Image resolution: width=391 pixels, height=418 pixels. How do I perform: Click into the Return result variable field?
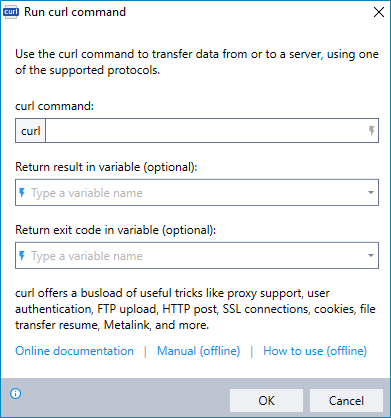tap(197, 192)
